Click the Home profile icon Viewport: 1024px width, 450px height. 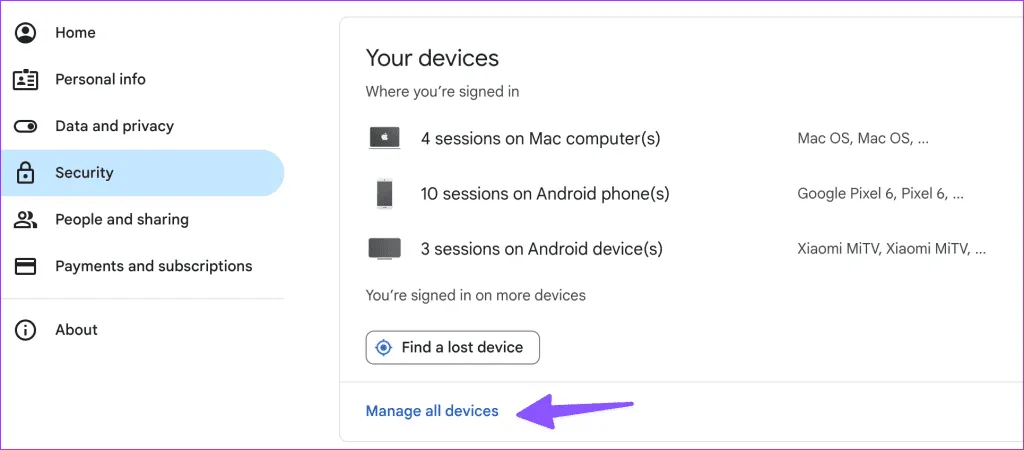(x=26, y=33)
